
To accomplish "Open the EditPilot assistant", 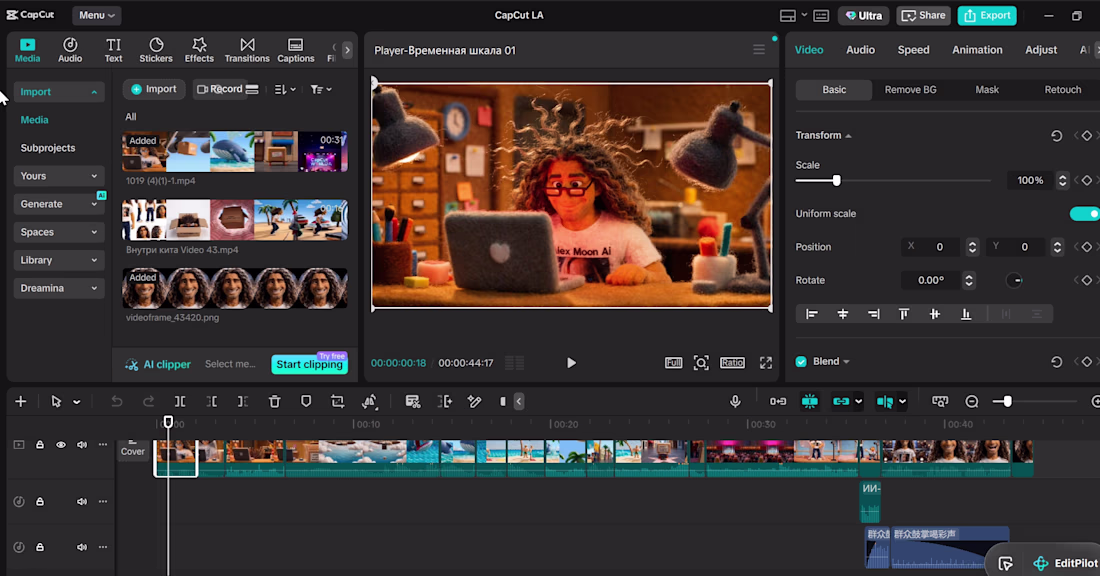I will [1065, 563].
